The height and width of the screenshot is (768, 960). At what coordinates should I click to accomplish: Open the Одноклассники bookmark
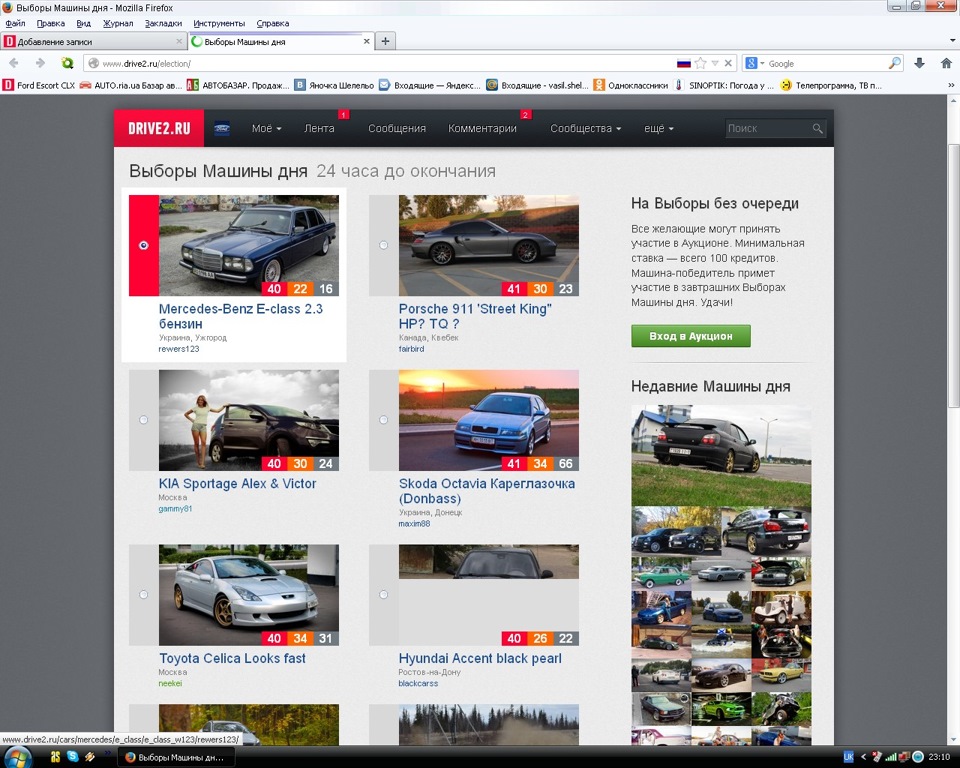[630, 86]
